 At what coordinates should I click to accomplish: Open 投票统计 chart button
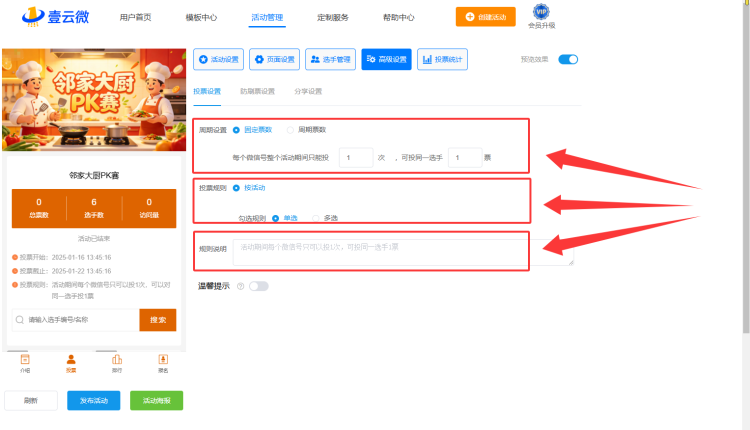click(x=442, y=59)
